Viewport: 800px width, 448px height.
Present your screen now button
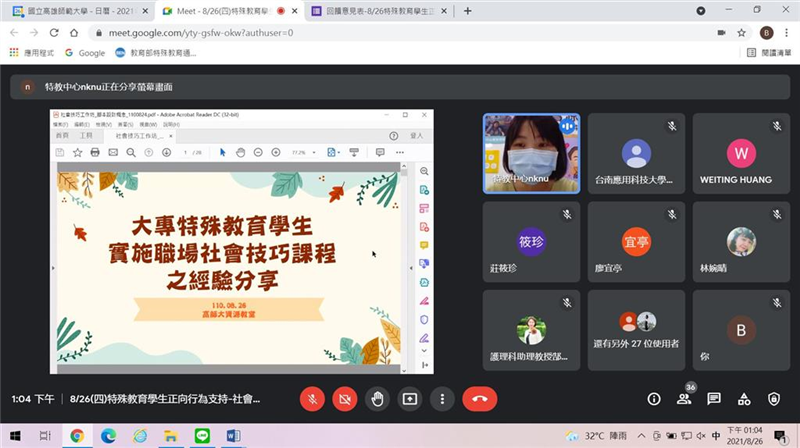click(410, 399)
